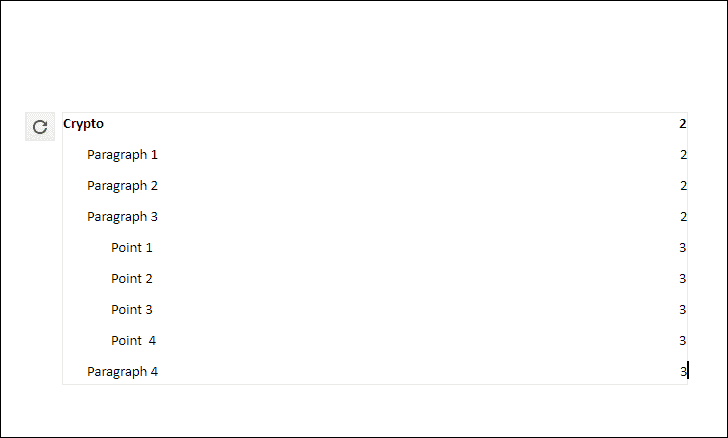Open the Crypto heading entry
728x438 pixels.
tap(84, 124)
